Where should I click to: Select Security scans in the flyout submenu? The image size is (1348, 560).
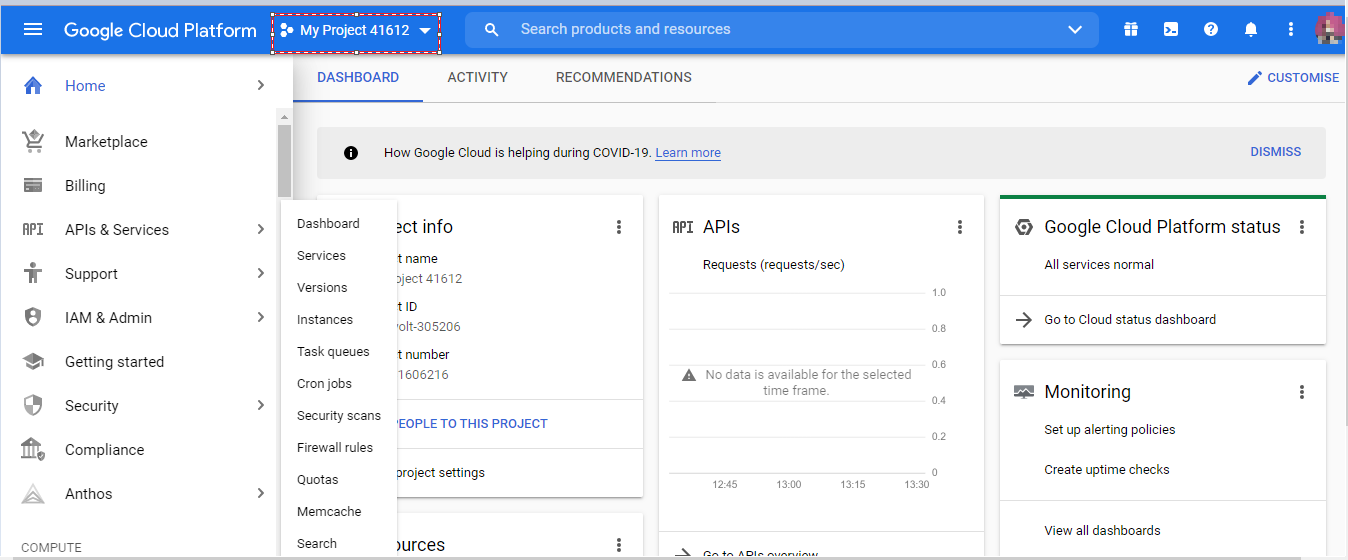pyautogui.click(x=339, y=416)
